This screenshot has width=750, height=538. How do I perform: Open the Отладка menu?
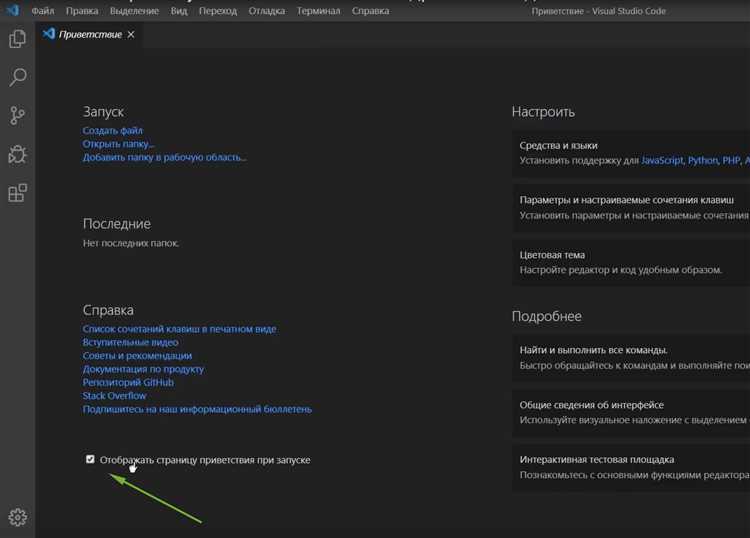(266, 11)
